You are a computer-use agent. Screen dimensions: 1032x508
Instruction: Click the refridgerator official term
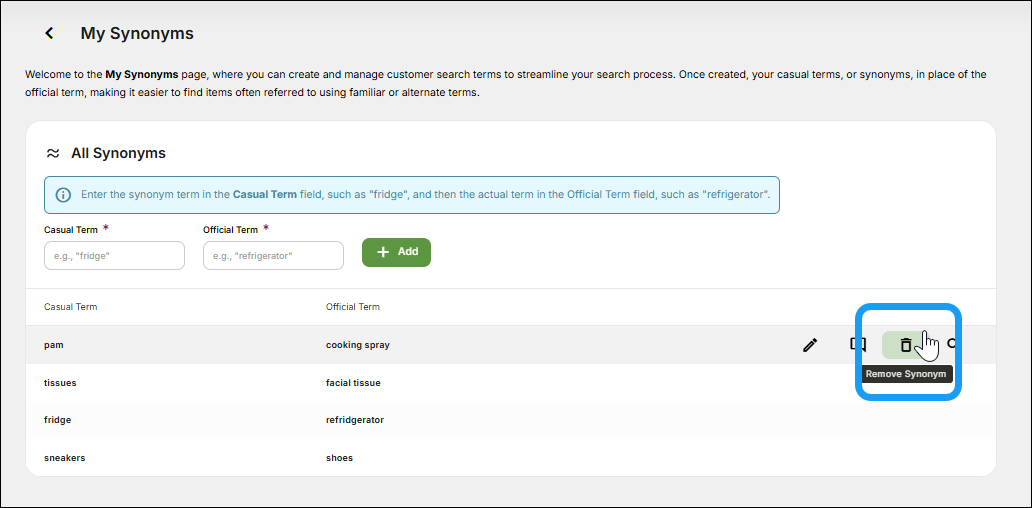(x=355, y=420)
